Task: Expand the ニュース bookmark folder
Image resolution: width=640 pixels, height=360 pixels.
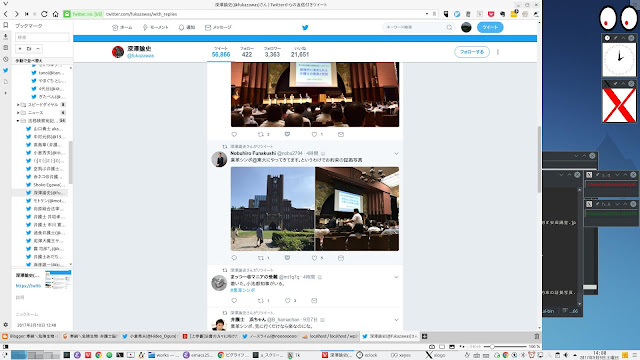Action: click(18, 113)
